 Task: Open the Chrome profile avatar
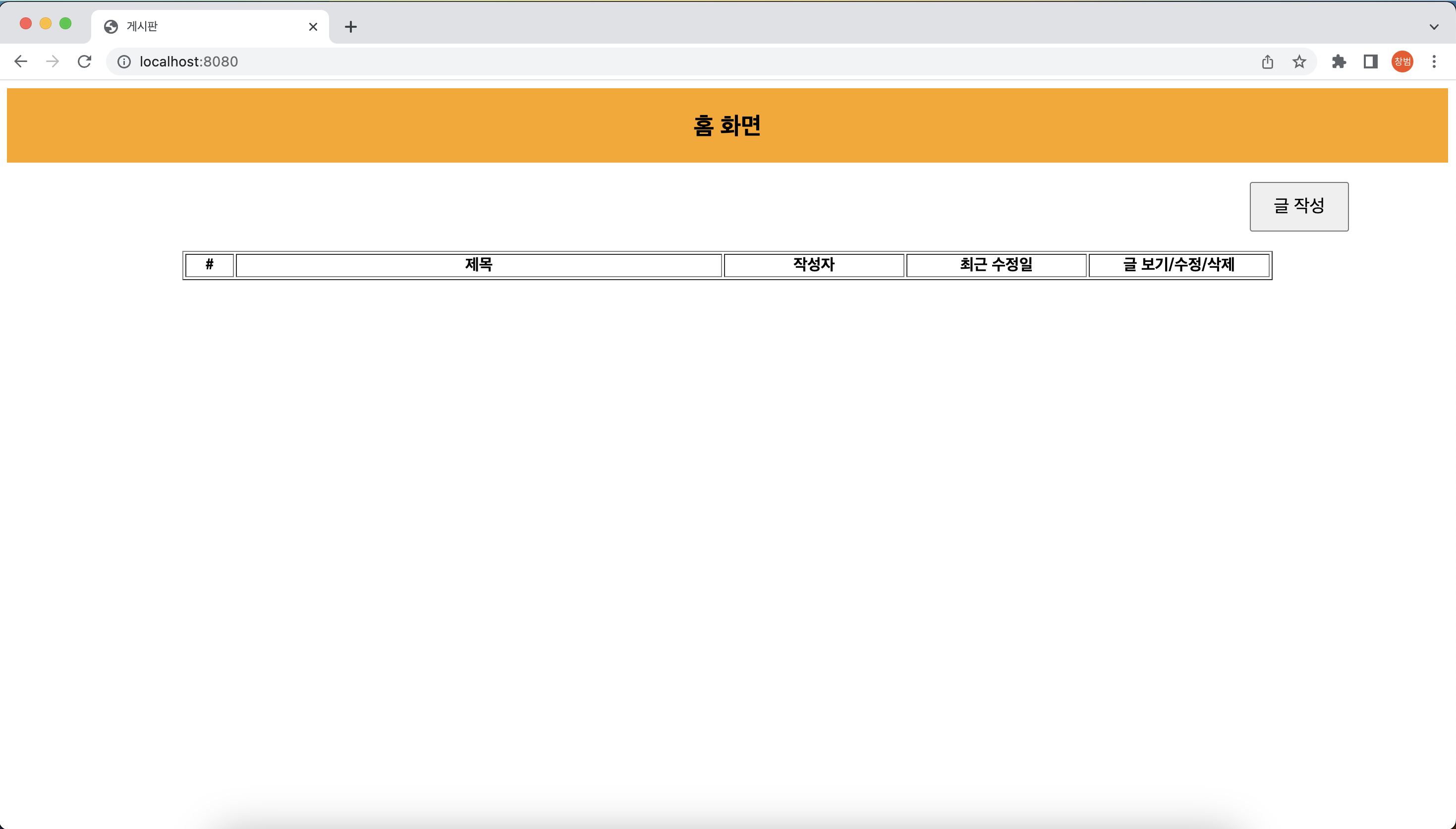pos(1402,61)
